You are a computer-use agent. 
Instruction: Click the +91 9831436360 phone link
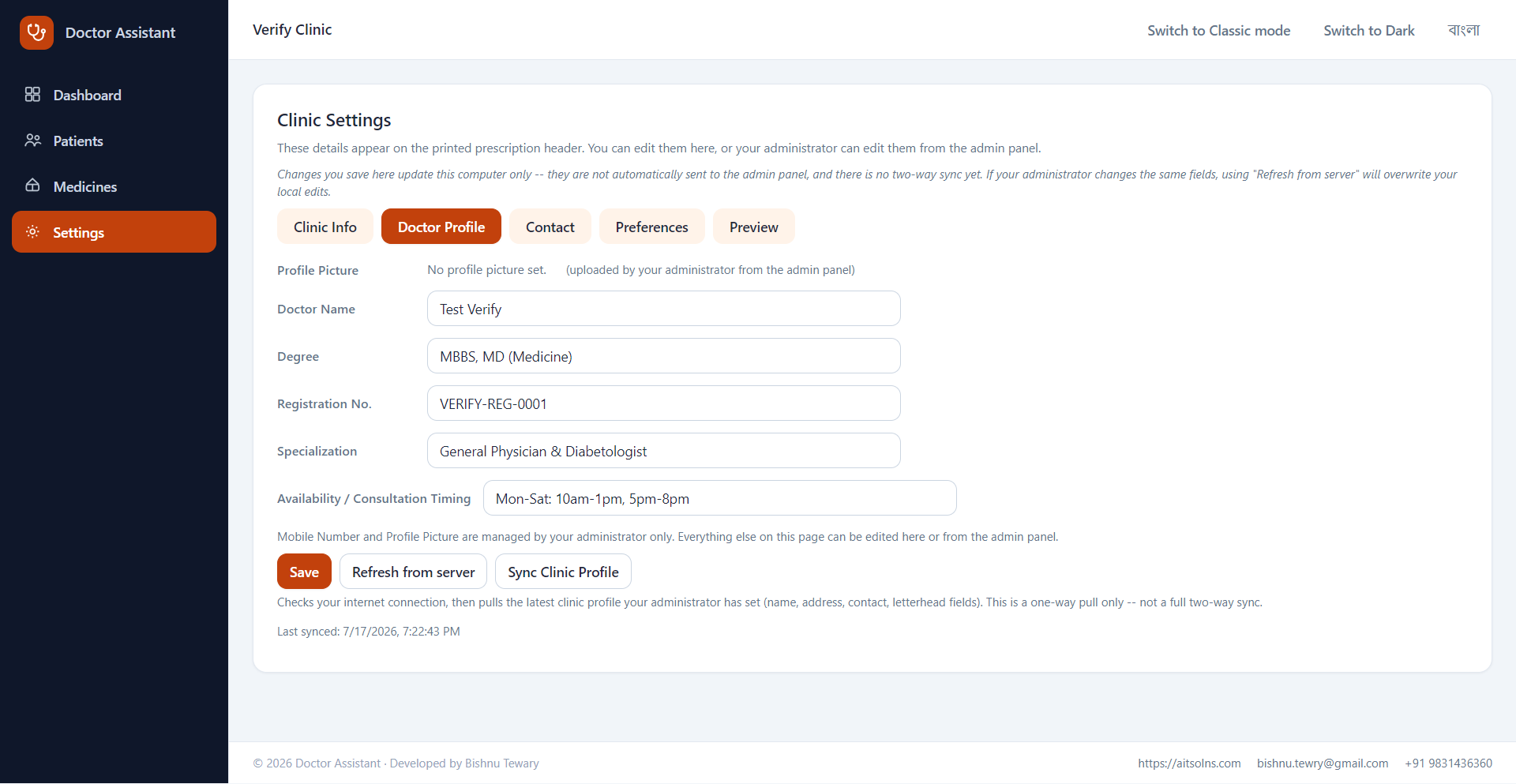[1448, 763]
